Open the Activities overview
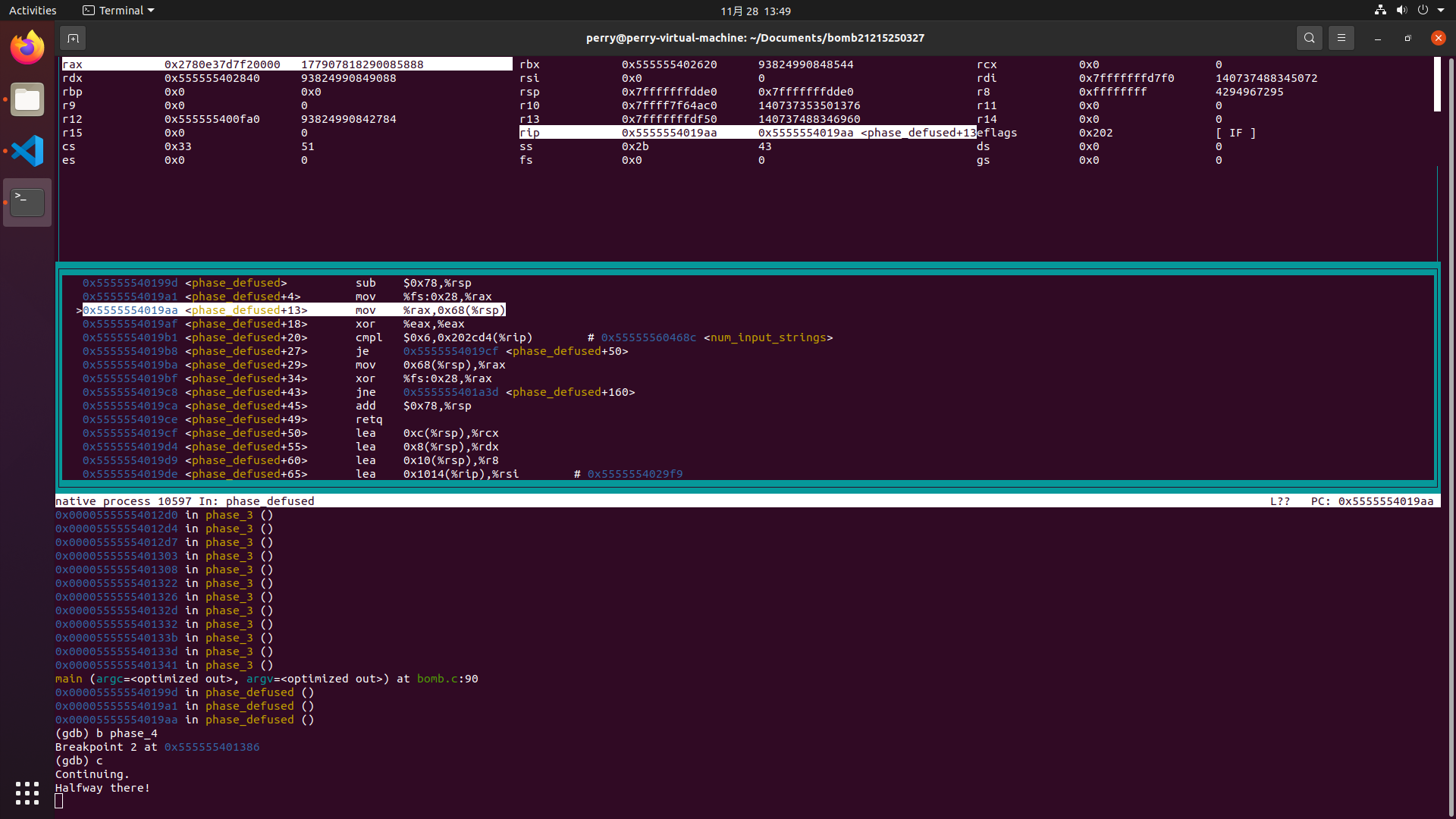Image resolution: width=1456 pixels, height=819 pixels. pyautogui.click(x=33, y=11)
